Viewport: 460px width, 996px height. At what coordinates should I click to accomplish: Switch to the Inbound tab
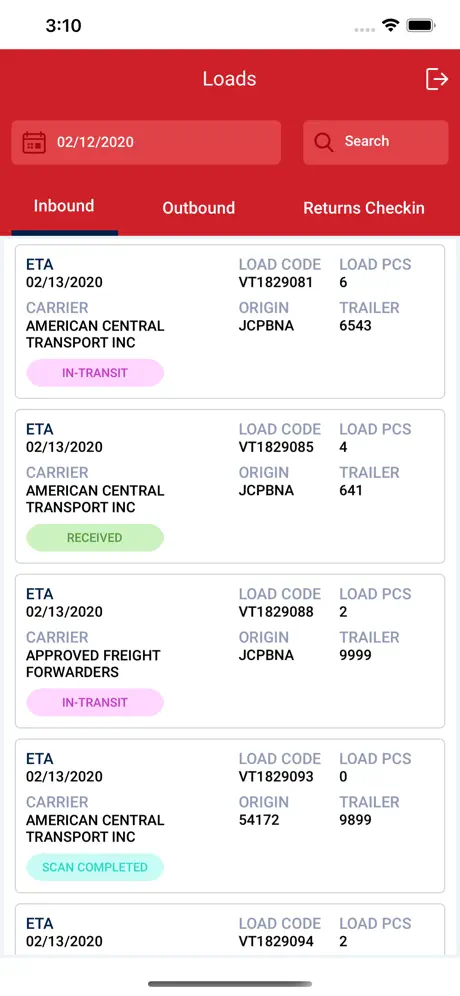[x=64, y=206]
